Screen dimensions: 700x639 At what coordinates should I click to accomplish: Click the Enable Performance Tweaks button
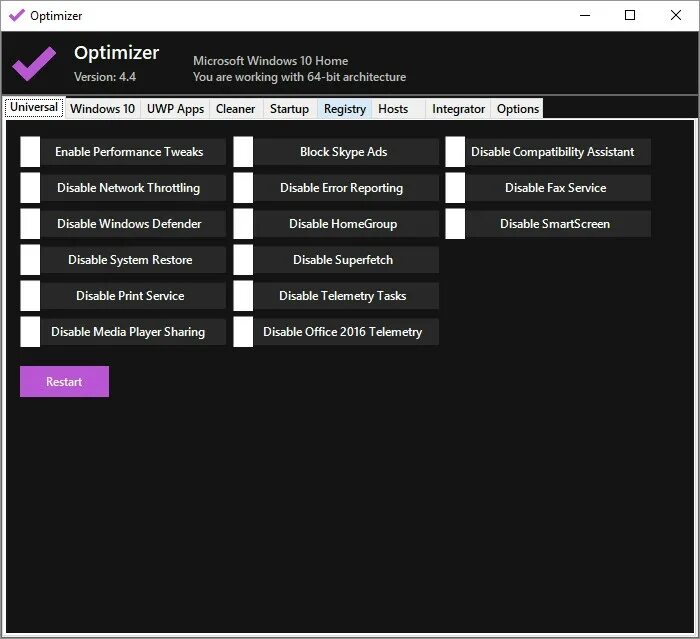133,152
